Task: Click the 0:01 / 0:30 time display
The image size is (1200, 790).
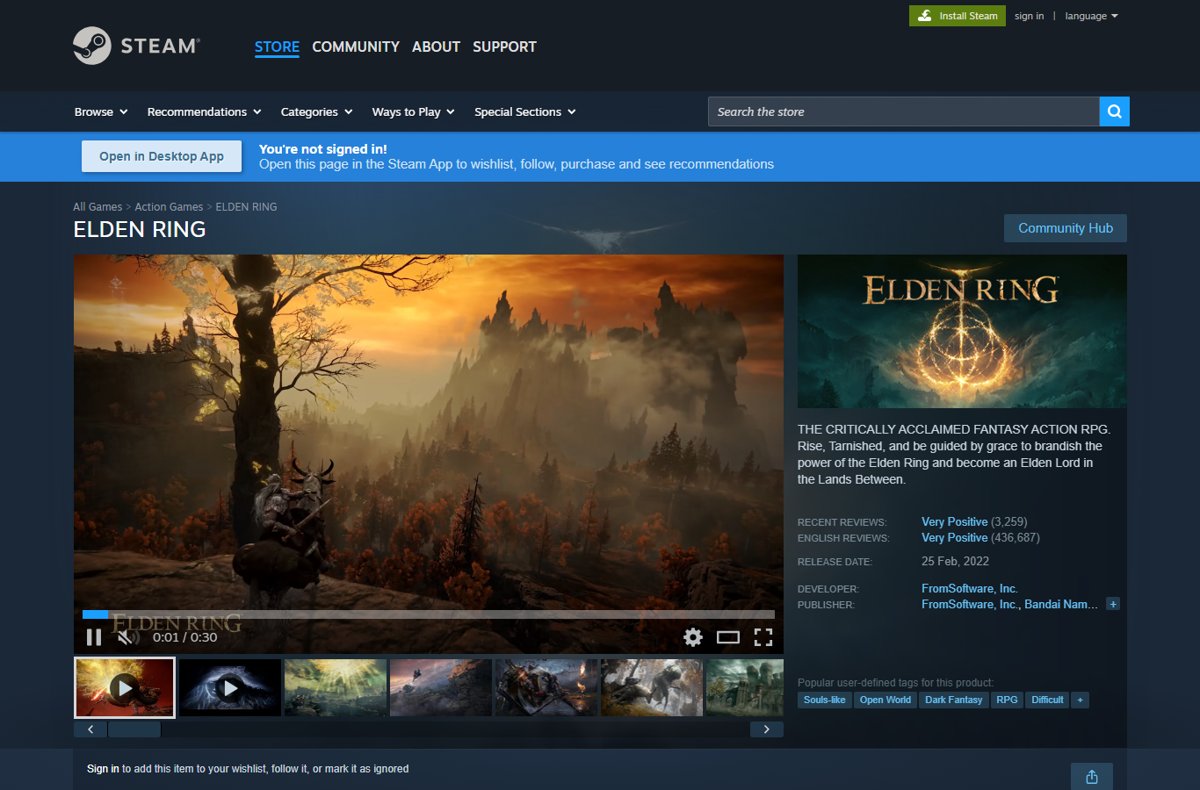Action: [x=185, y=637]
